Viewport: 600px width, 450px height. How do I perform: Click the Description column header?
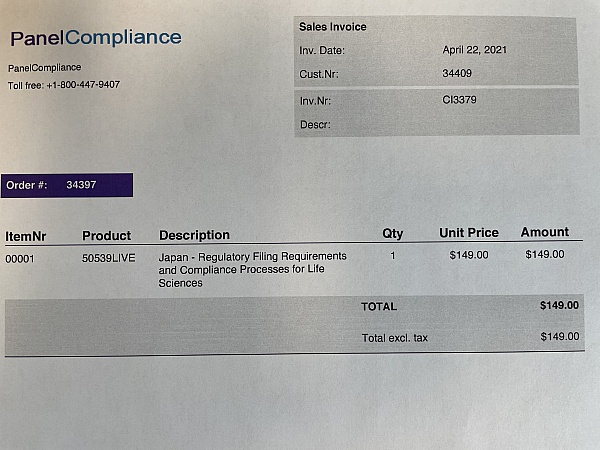(x=194, y=235)
